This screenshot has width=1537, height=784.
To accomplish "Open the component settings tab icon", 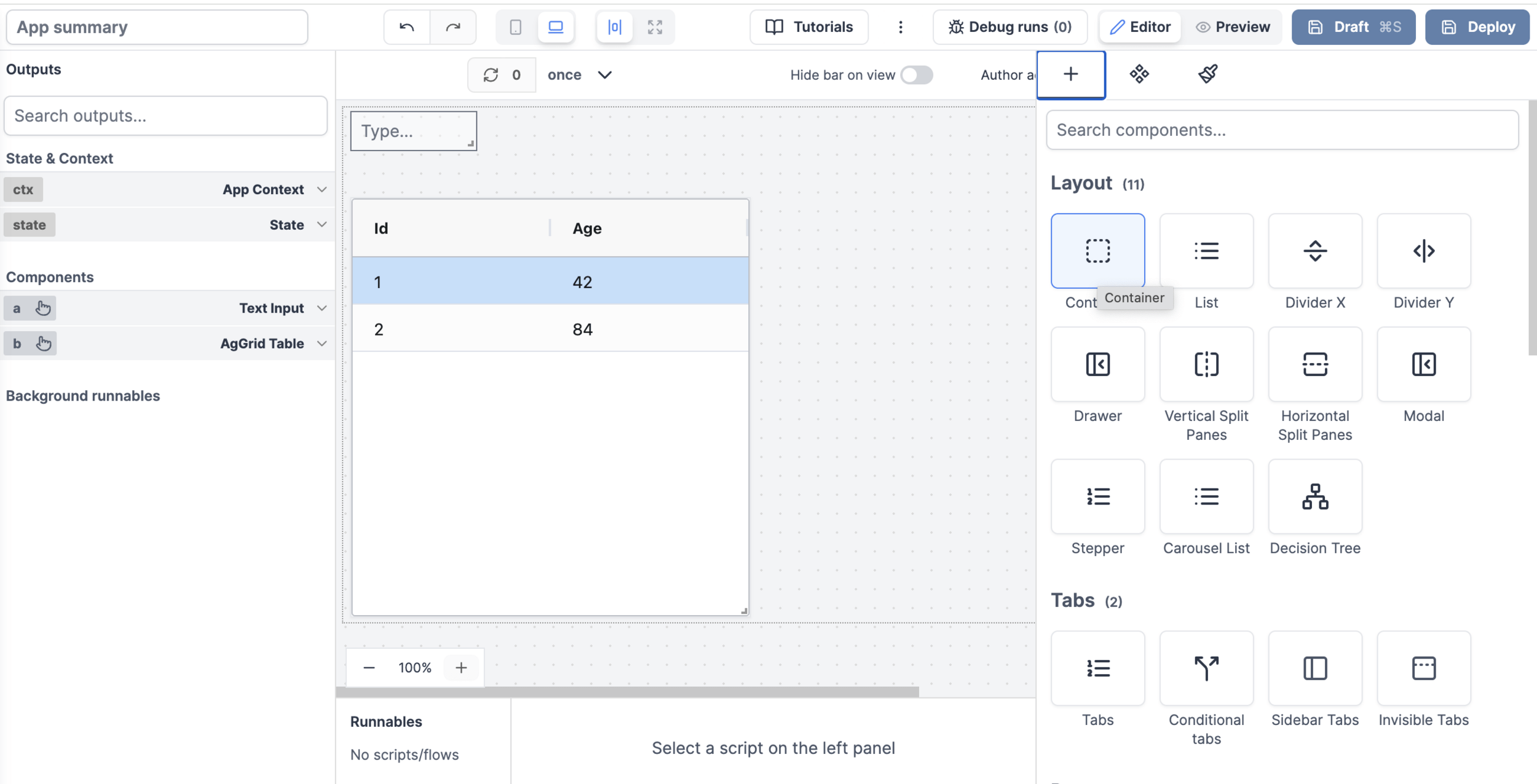I will point(1139,74).
